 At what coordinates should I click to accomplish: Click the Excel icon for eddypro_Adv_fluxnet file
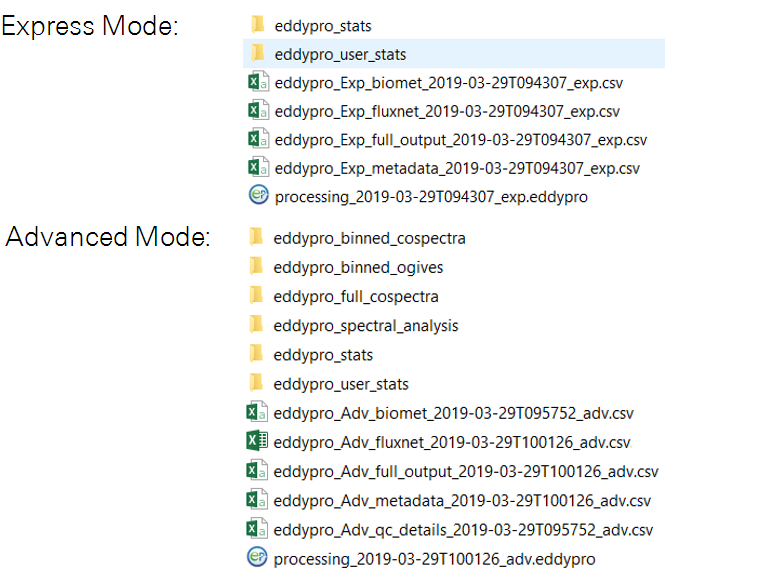pos(257,441)
